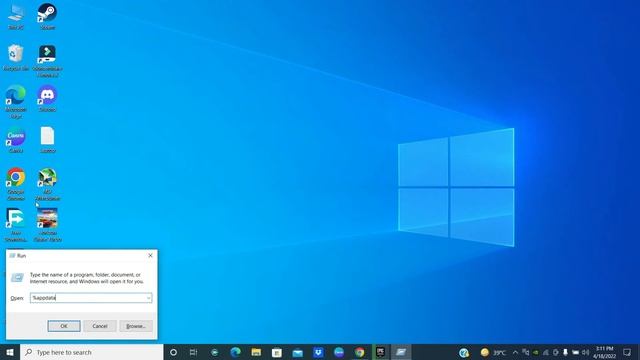Select the blank document file on desktop
640x360 pixels.
47,140
